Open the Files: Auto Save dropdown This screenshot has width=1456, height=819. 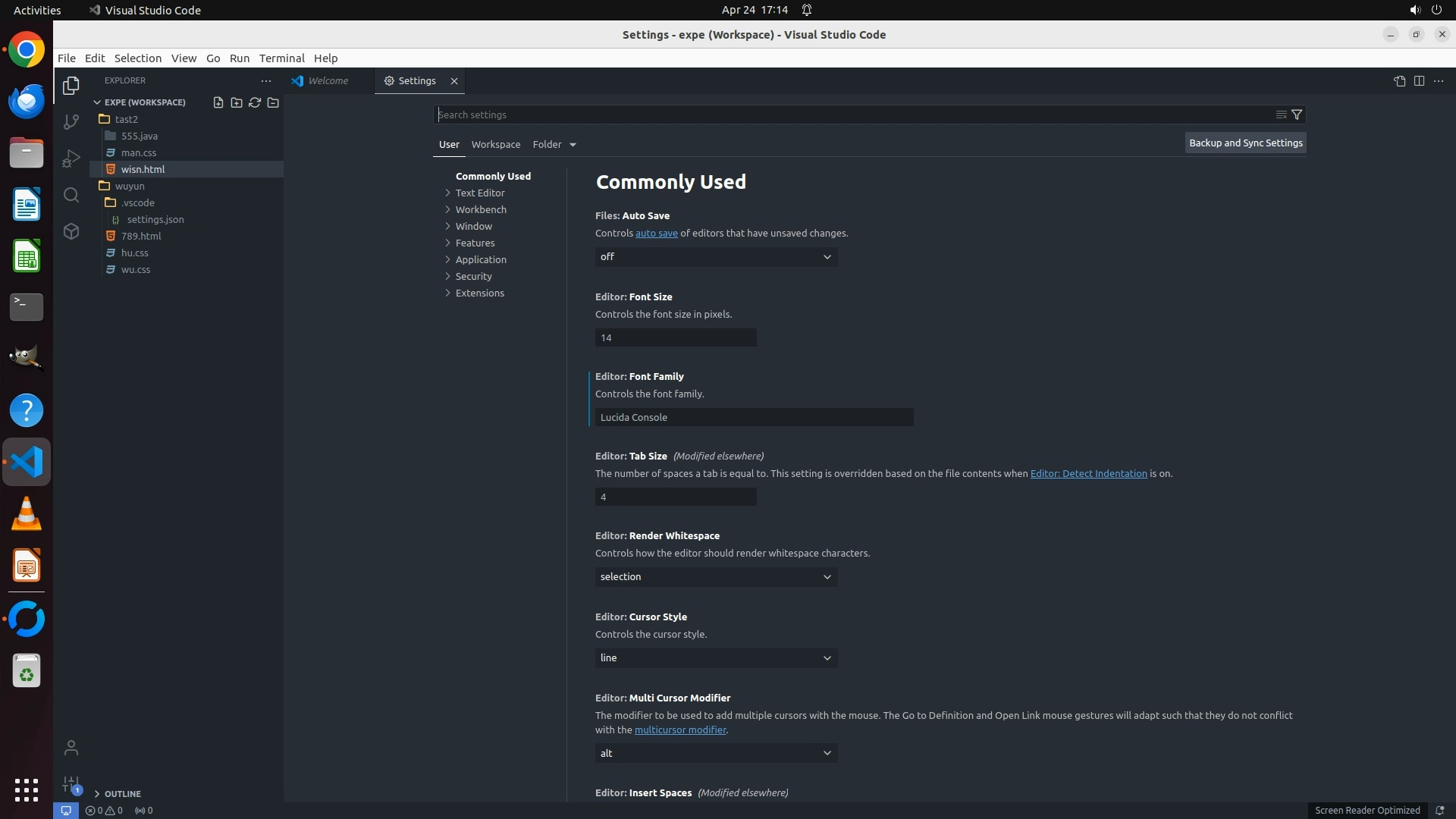716,257
